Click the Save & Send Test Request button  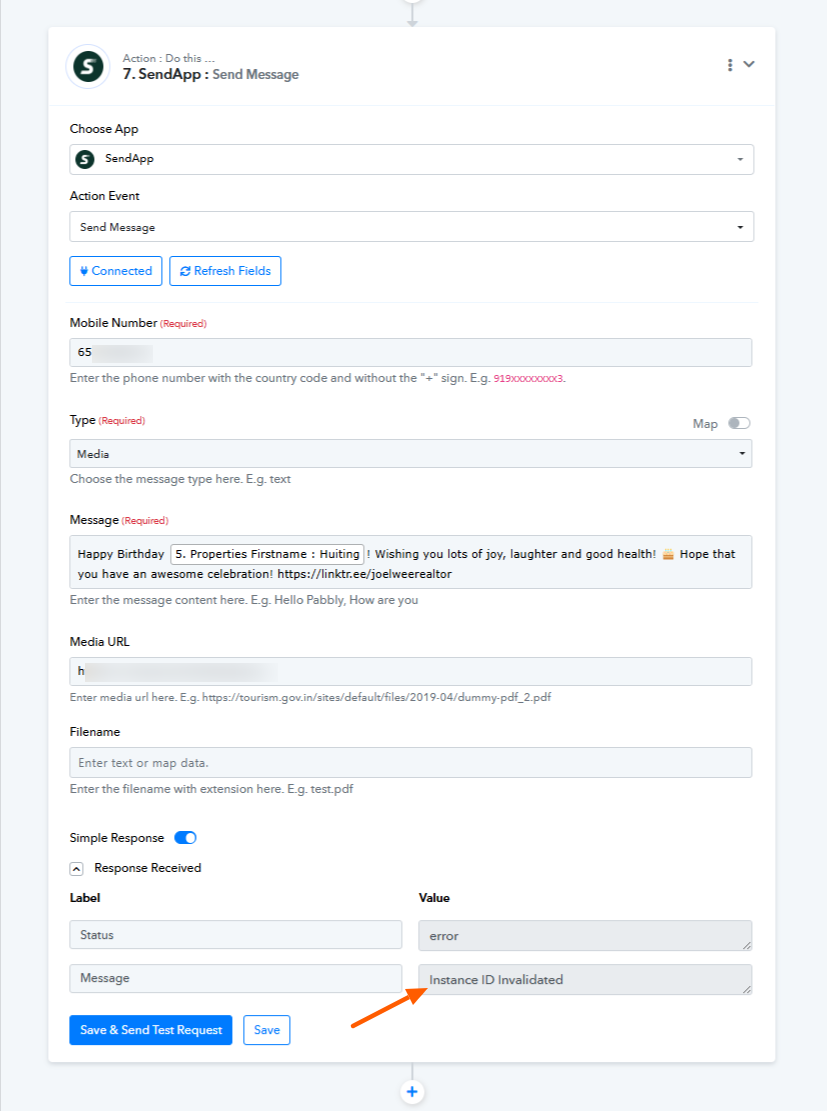pyautogui.click(x=151, y=1030)
